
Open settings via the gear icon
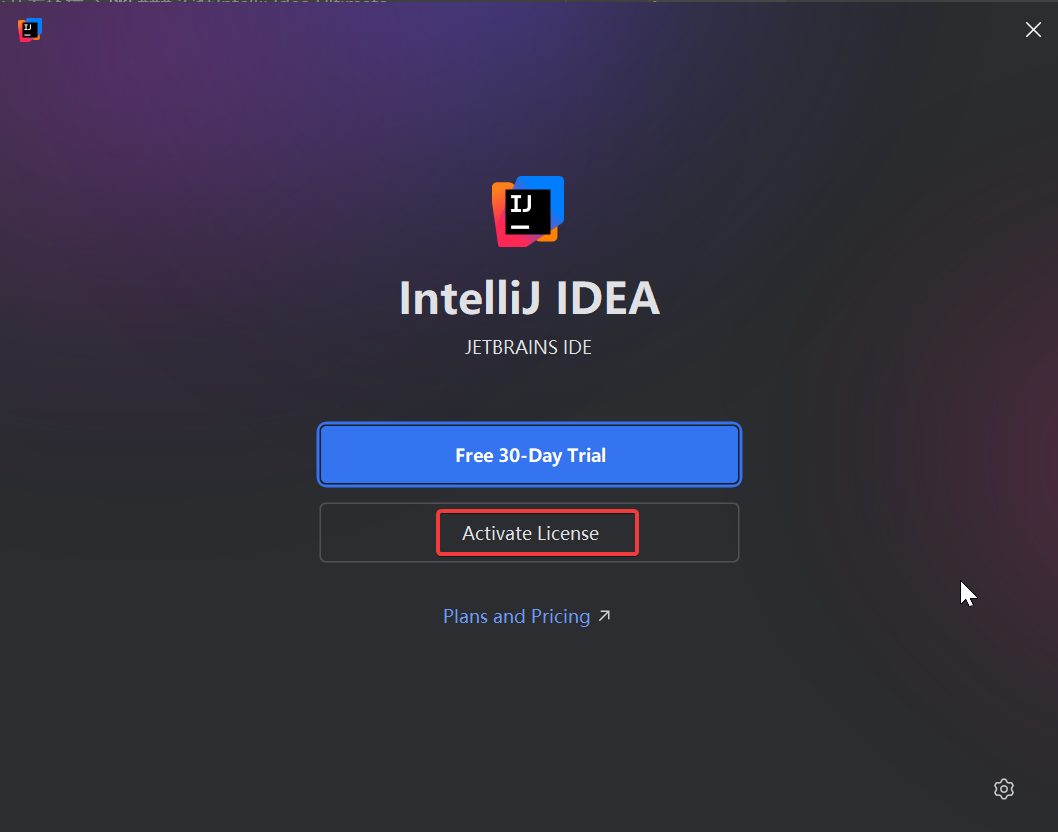coord(1004,789)
